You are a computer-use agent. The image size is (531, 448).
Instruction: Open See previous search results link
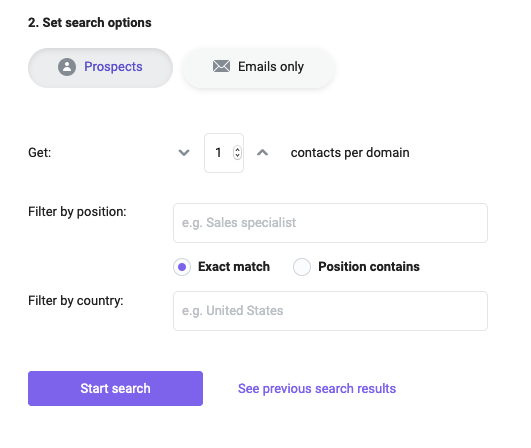coord(317,388)
